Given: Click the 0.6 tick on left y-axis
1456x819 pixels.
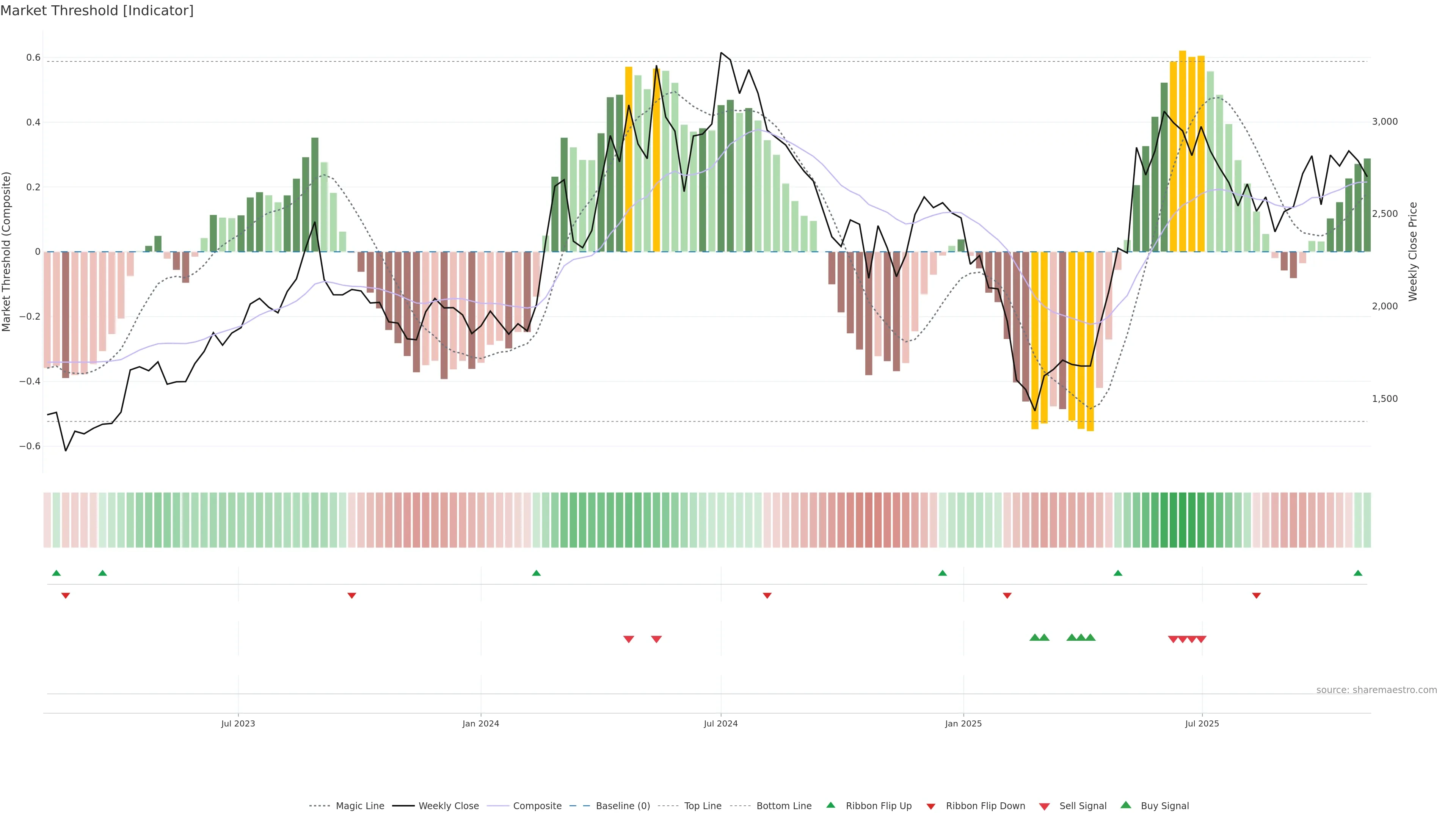Looking at the screenshot, I should coord(33,58).
